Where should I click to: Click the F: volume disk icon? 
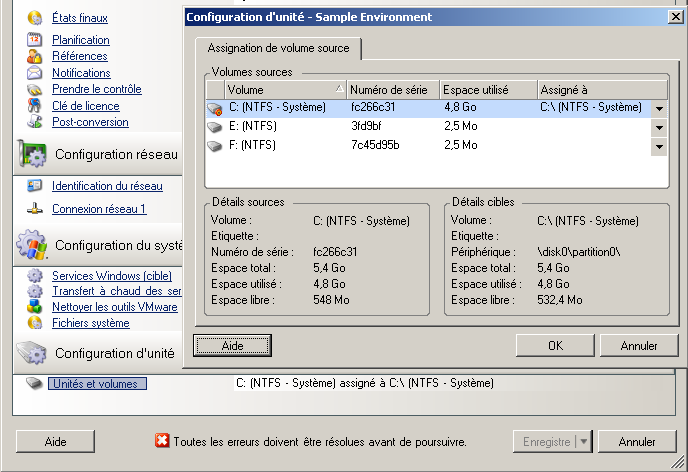click(x=215, y=146)
